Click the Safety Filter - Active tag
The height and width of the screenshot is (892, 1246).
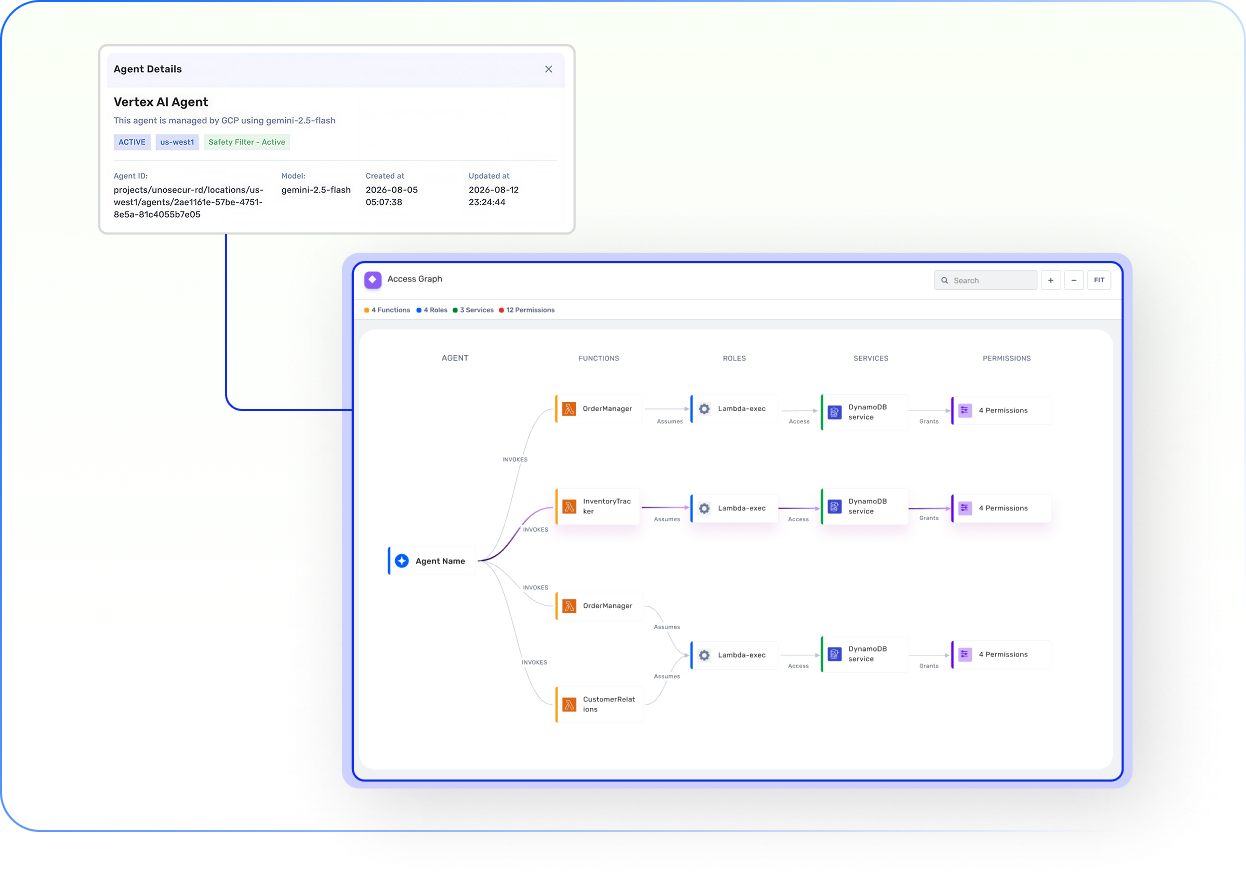tap(247, 142)
